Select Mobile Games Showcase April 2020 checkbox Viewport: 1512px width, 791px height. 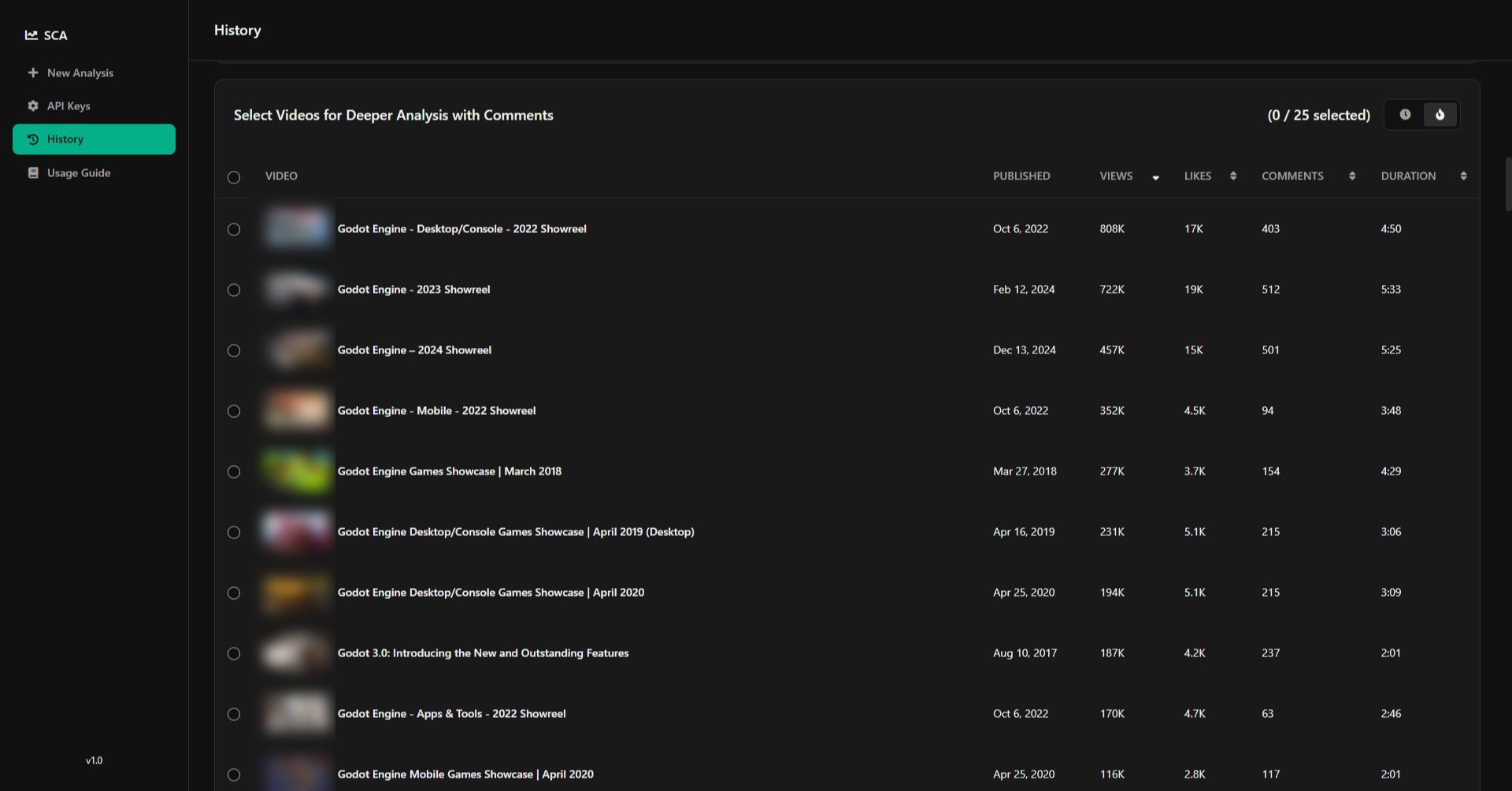(x=234, y=774)
